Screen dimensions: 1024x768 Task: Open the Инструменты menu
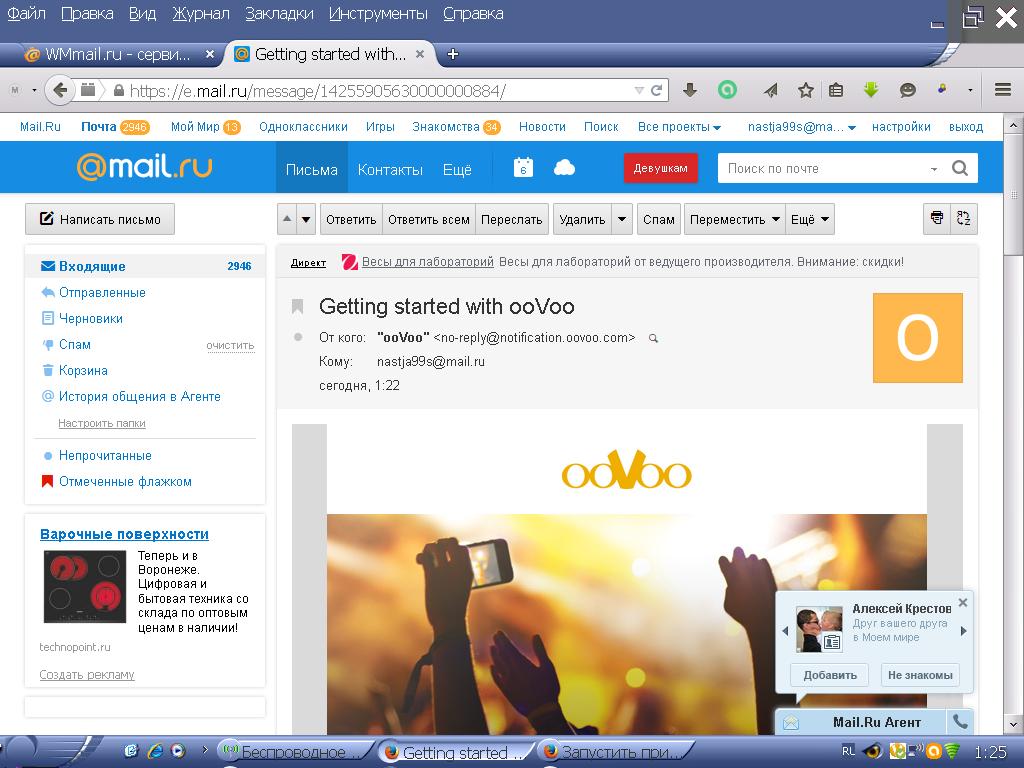(379, 14)
